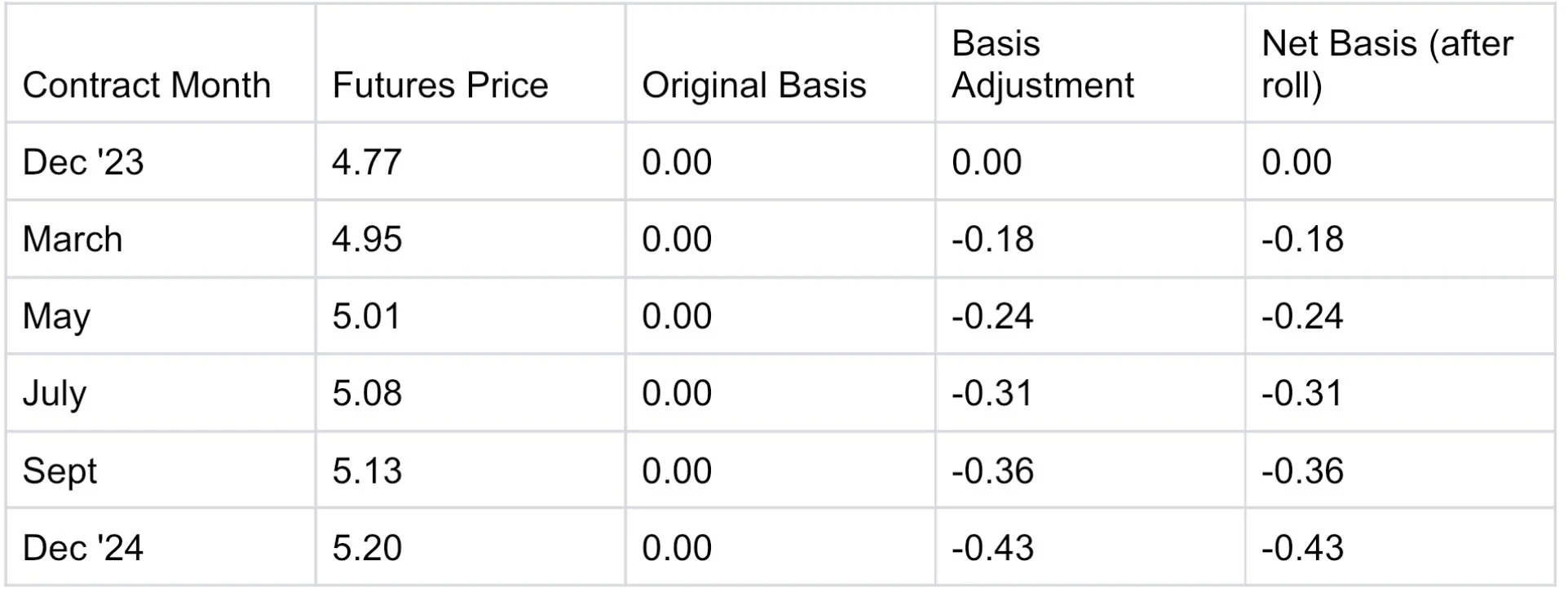Select the March contract month cell
Image resolution: width=1568 pixels, height=592 pixels.
pyautogui.click(x=73, y=240)
